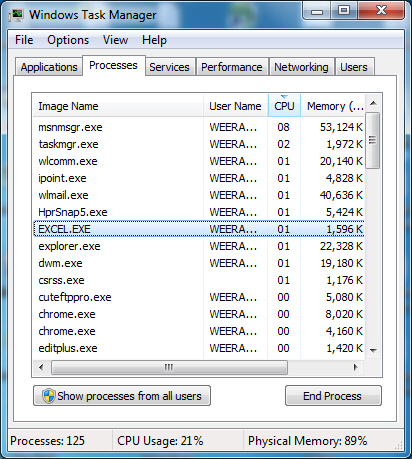Select the EXCEL.EXE process
This screenshot has width=412, height=459.
[x=199, y=229]
